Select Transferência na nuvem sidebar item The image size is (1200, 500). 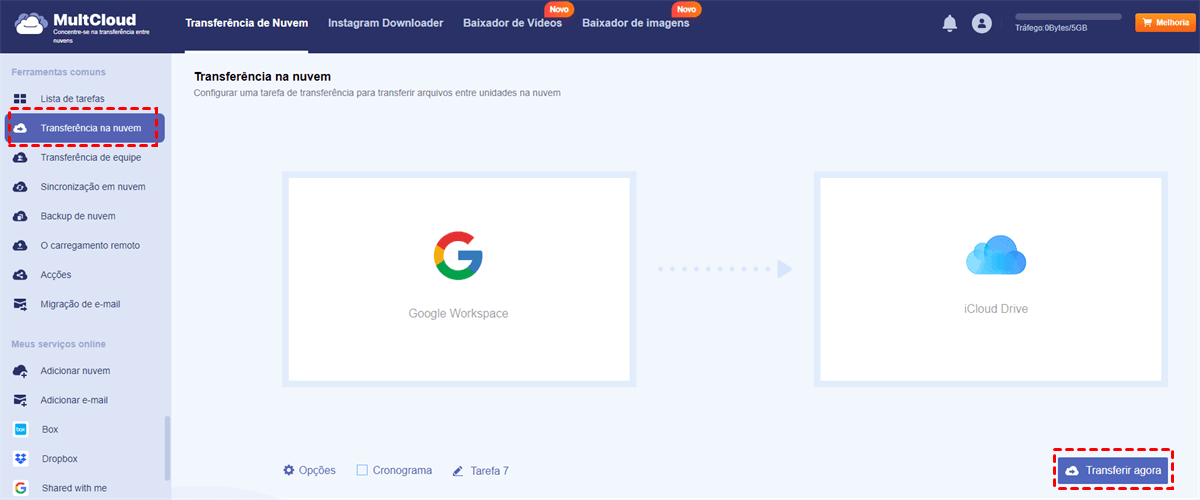[x=85, y=128]
